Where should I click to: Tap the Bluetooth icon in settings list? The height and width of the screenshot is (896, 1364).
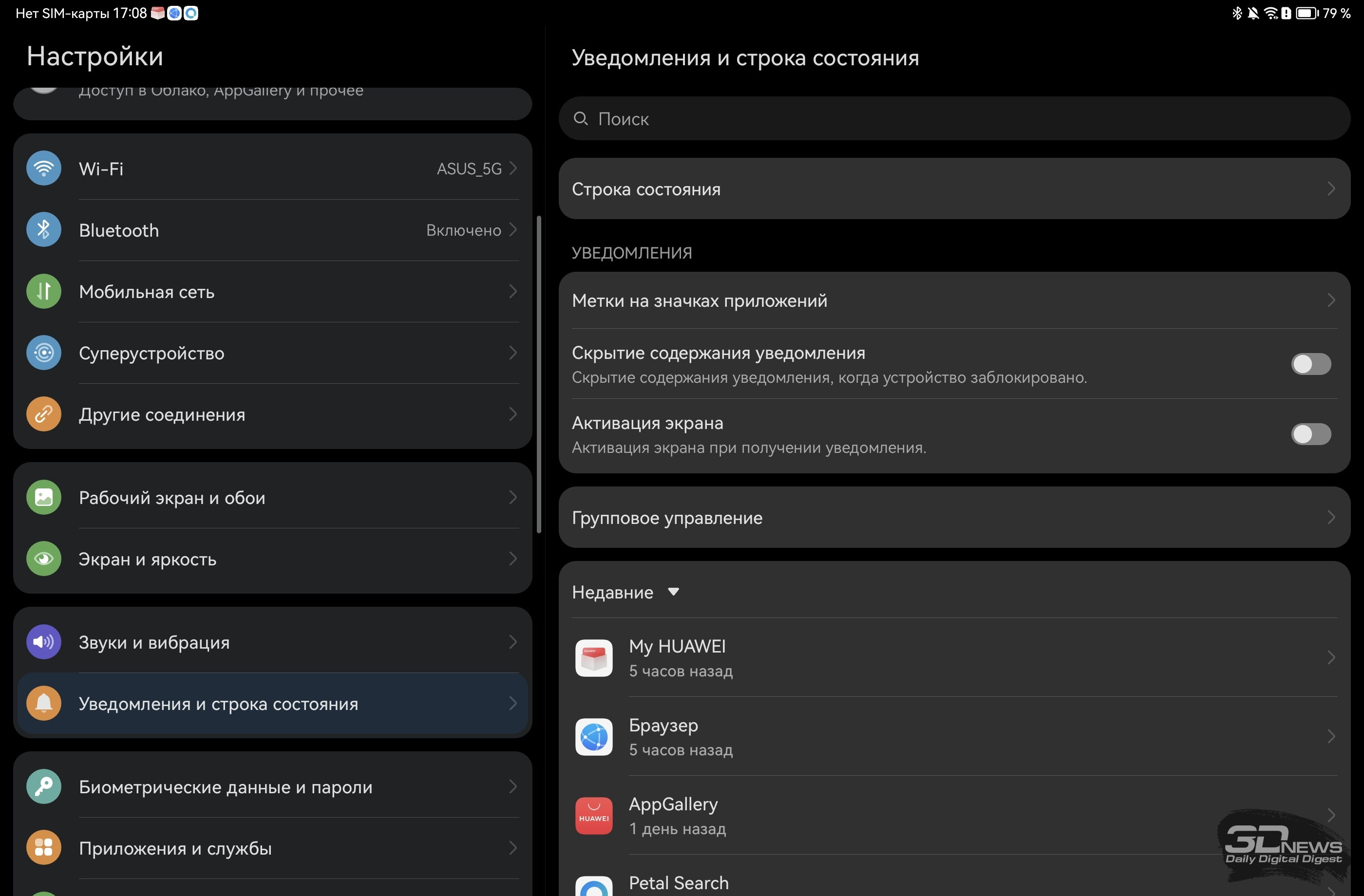point(43,230)
